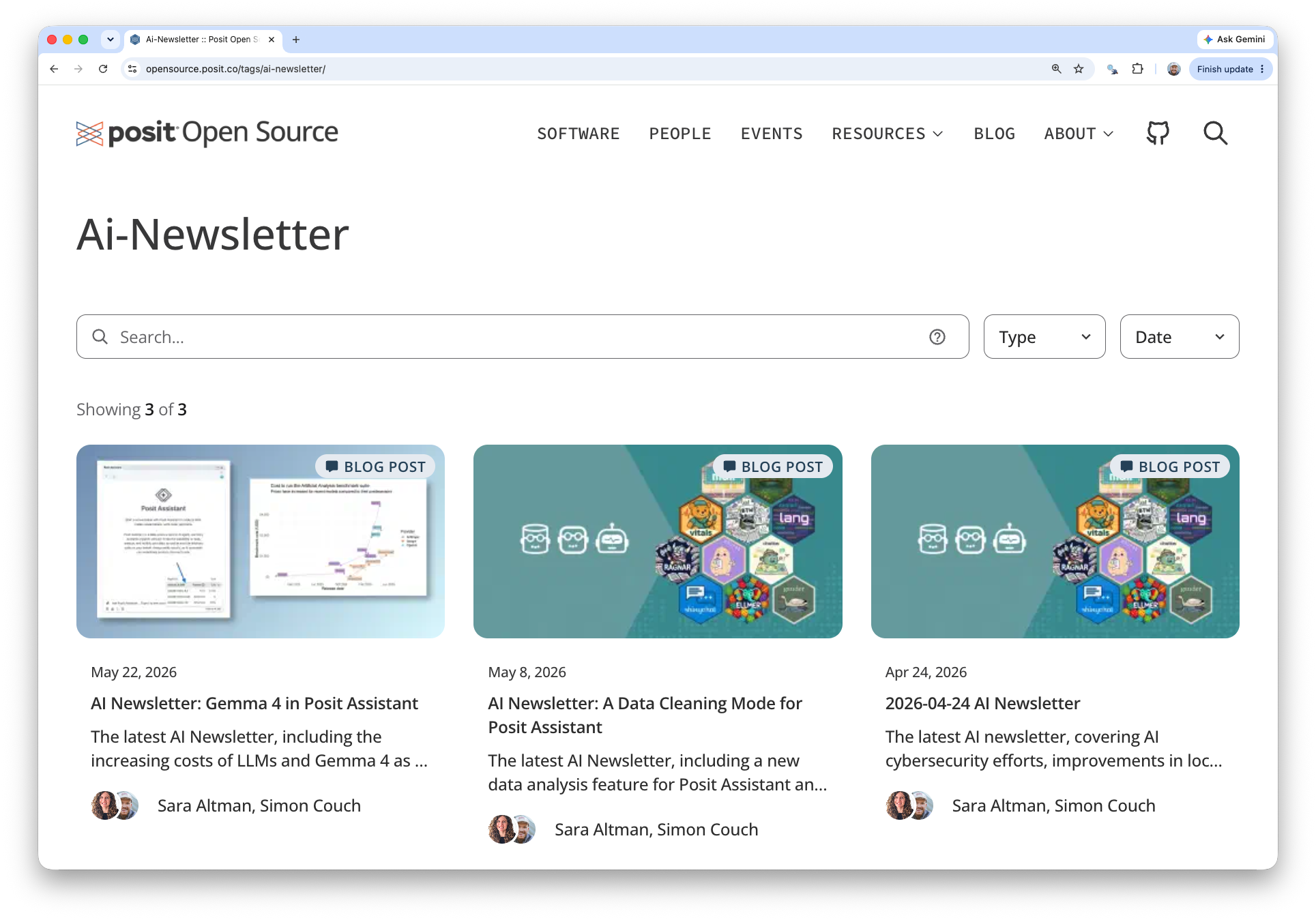Viewport: 1316px width, 920px height.
Task: Go back with the browser back arrow
Action: pyautogui.click(x=54, y=69)
